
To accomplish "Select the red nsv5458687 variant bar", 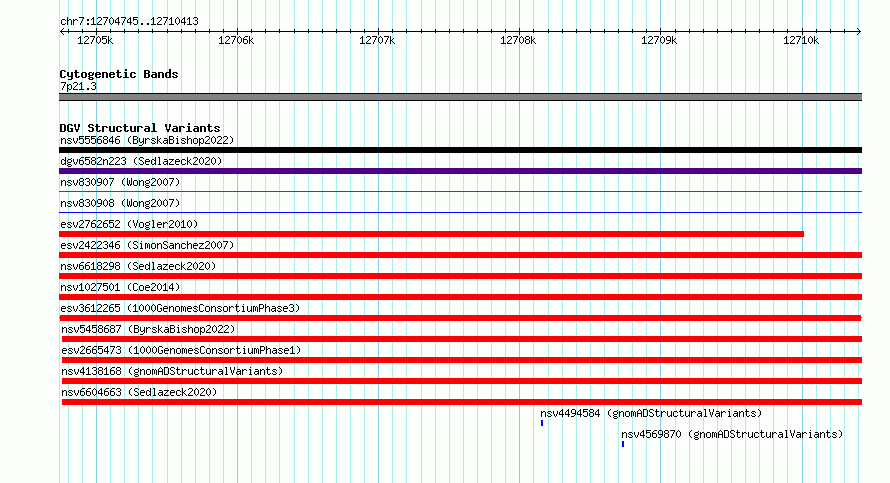I will click(462, 339).
